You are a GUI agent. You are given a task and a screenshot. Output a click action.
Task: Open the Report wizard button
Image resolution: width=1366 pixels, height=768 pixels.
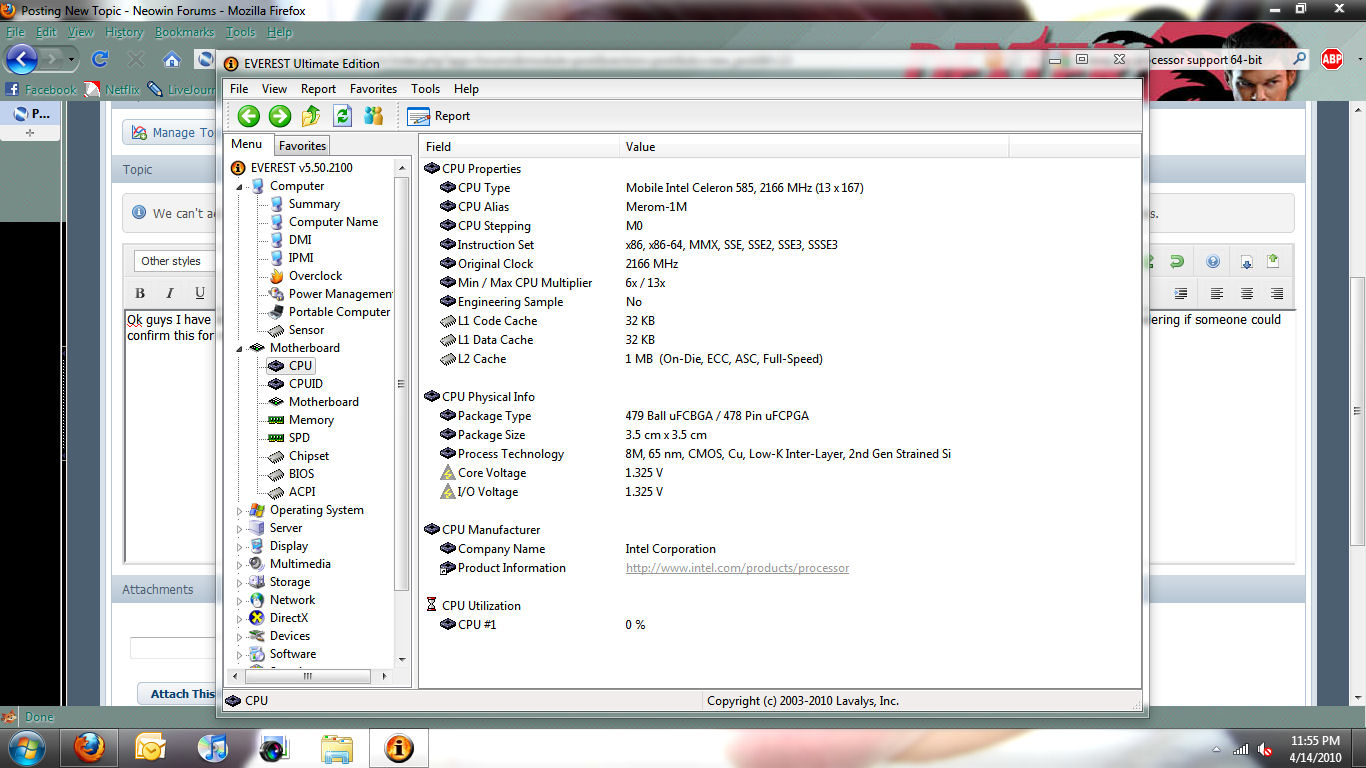439,116
